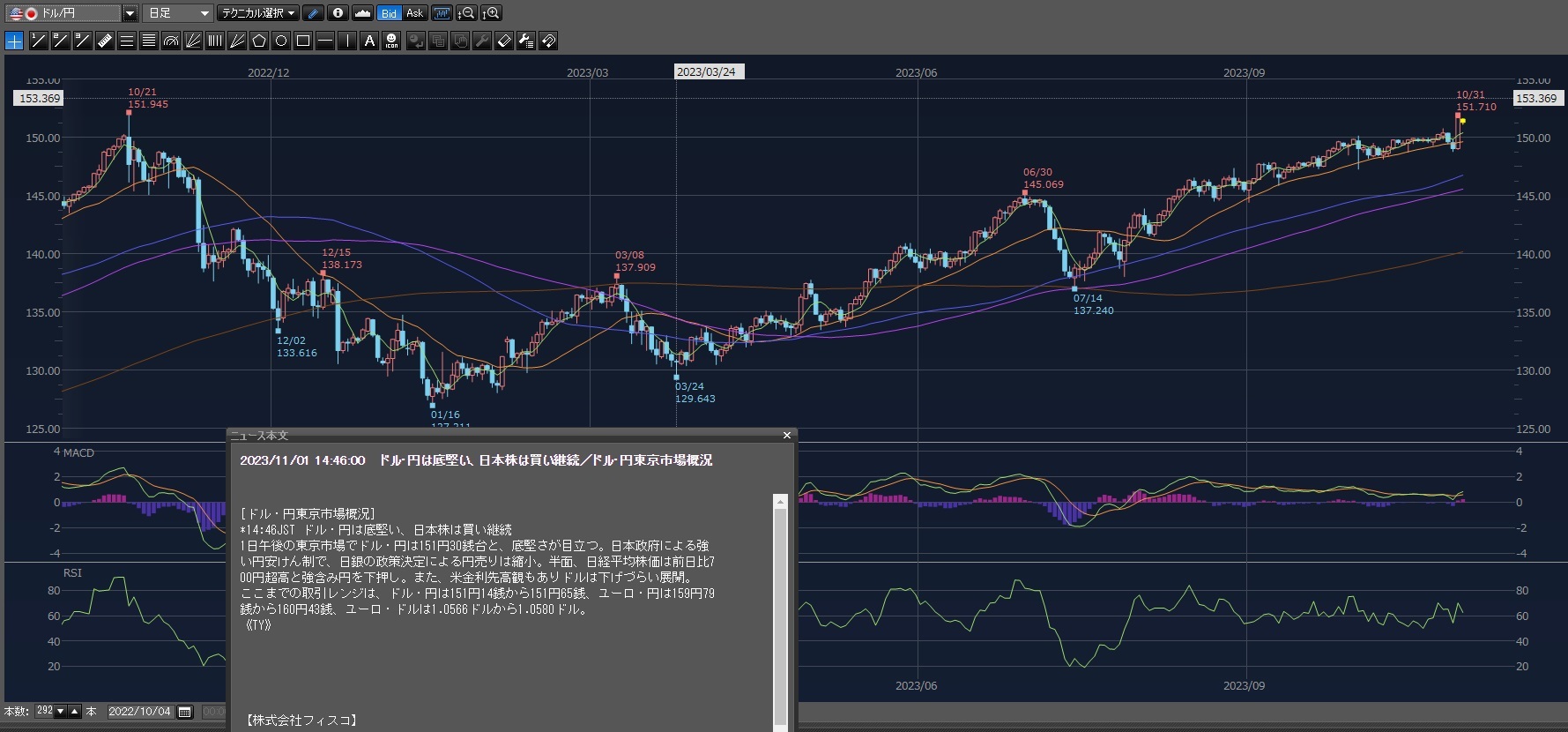Screen dimensions: 1568x732
Task: Switch price display to Ask
Action: tap(414, 13)
